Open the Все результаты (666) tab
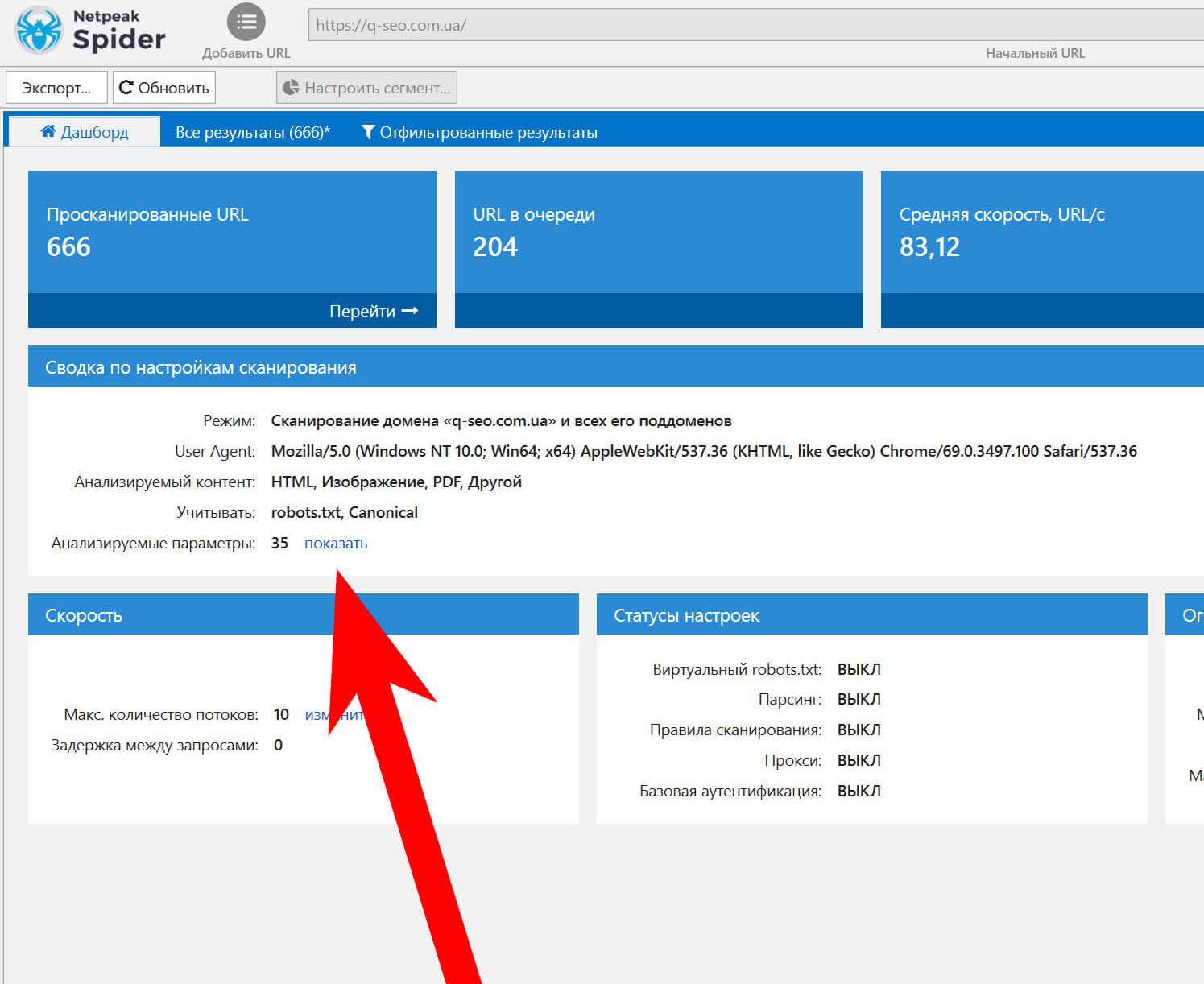The width and height of the screenshot is (1204, 984). [x=252, y=132]
